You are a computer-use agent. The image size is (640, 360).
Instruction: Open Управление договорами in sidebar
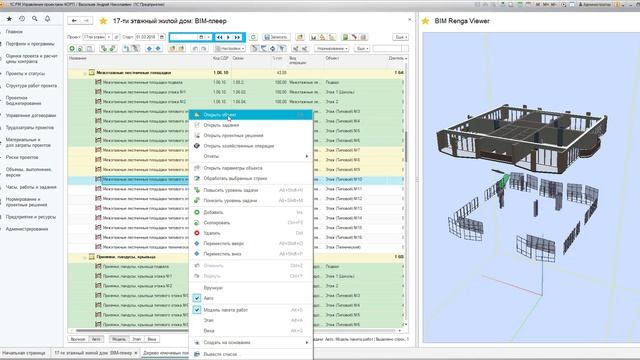[x=31, y=116]
